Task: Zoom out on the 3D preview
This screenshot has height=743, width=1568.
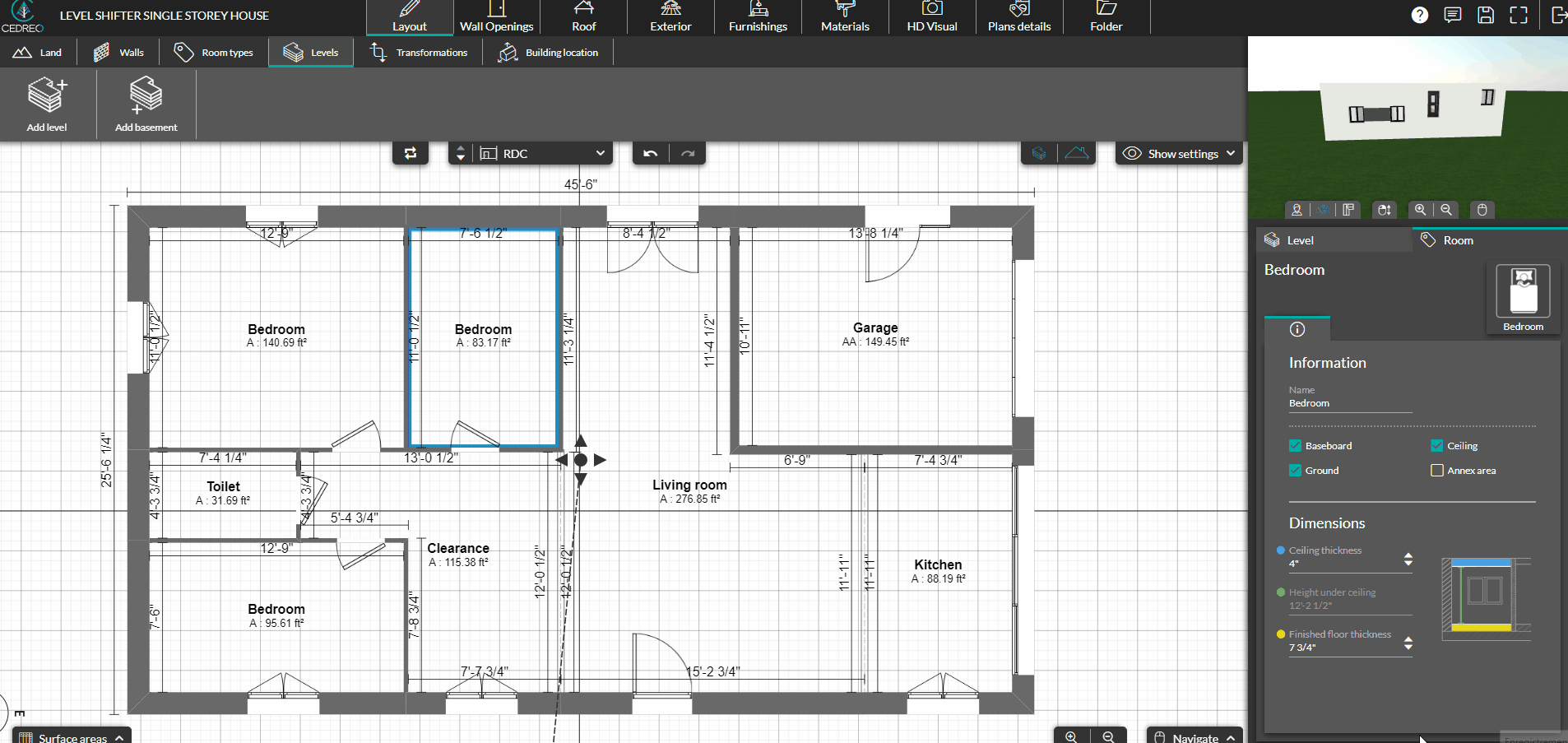Action: 1446,210
